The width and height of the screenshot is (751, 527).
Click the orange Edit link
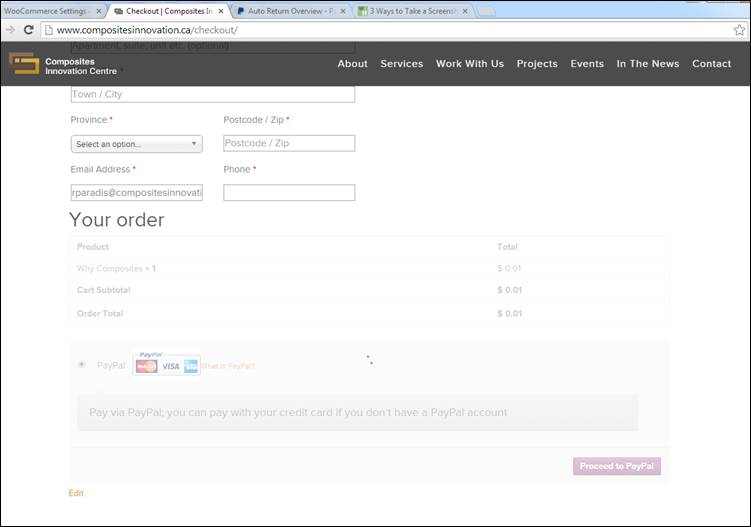point(76,493)
